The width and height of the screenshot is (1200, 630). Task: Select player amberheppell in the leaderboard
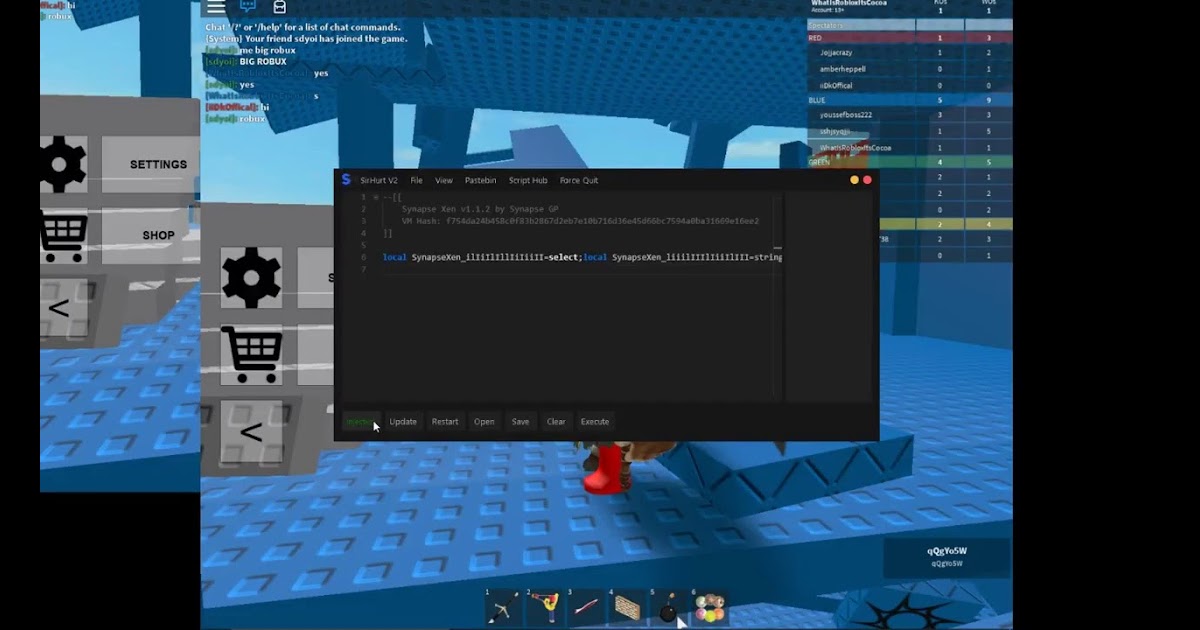[909, 69]
